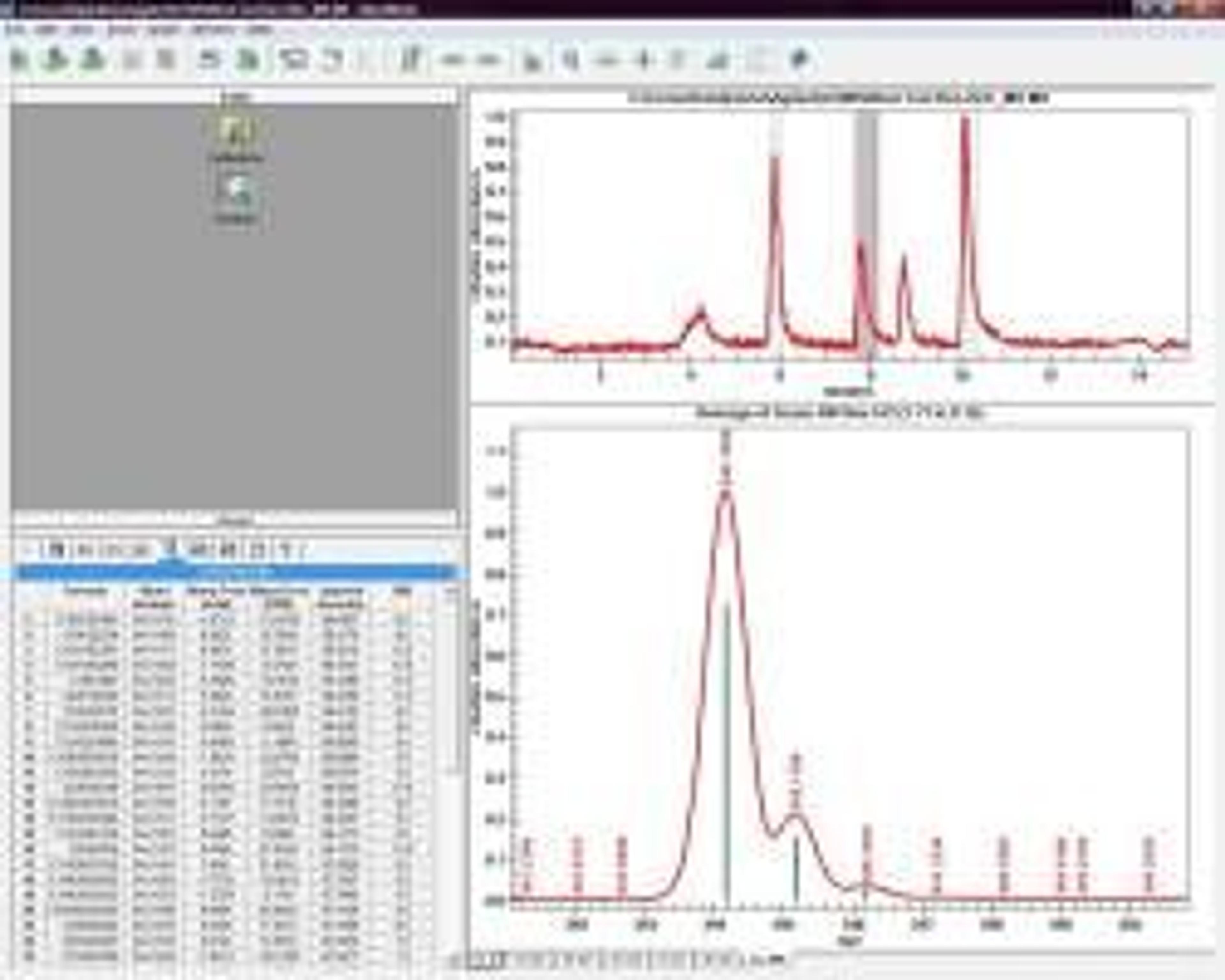Click the speech bubble icon in the main toolbar
The width and height of the screenshot is (1225, 980).
point(294,60)
